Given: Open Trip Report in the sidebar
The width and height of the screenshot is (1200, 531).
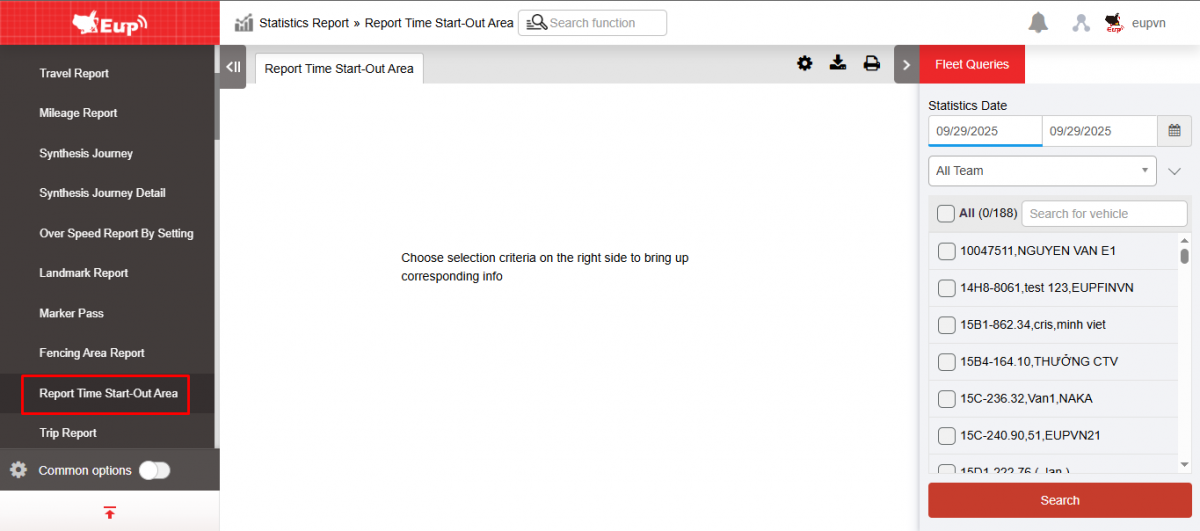Looking at the screenshot, I should [x=68, y=433].
